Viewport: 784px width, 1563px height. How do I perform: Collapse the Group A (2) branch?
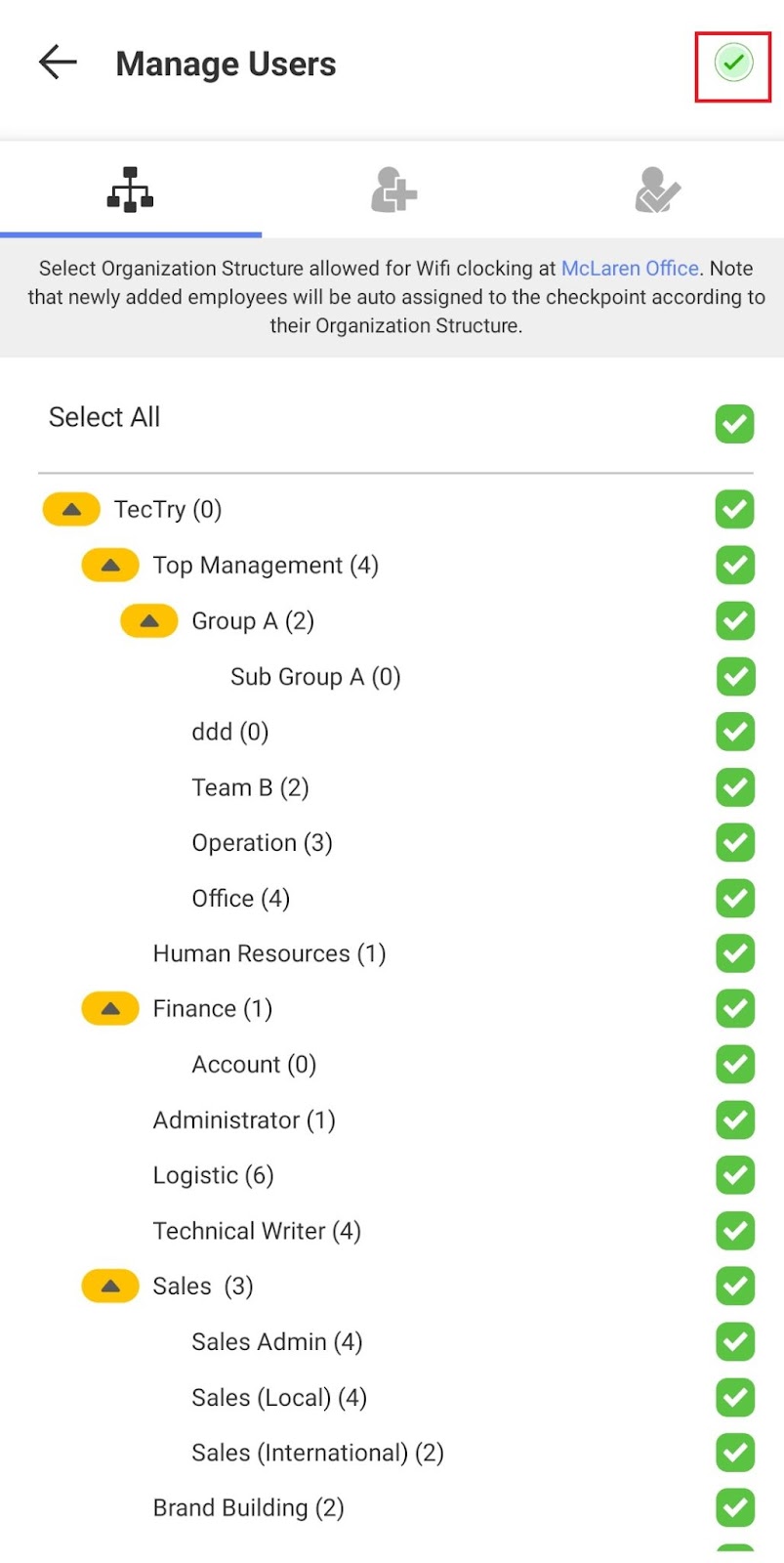click(148, 620)
